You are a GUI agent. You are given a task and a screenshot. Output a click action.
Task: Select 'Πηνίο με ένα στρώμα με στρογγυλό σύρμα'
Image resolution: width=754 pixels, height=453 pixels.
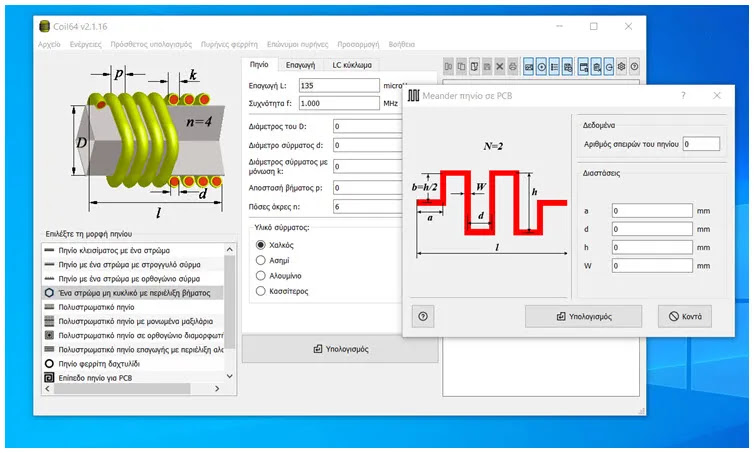click(133, 264)
